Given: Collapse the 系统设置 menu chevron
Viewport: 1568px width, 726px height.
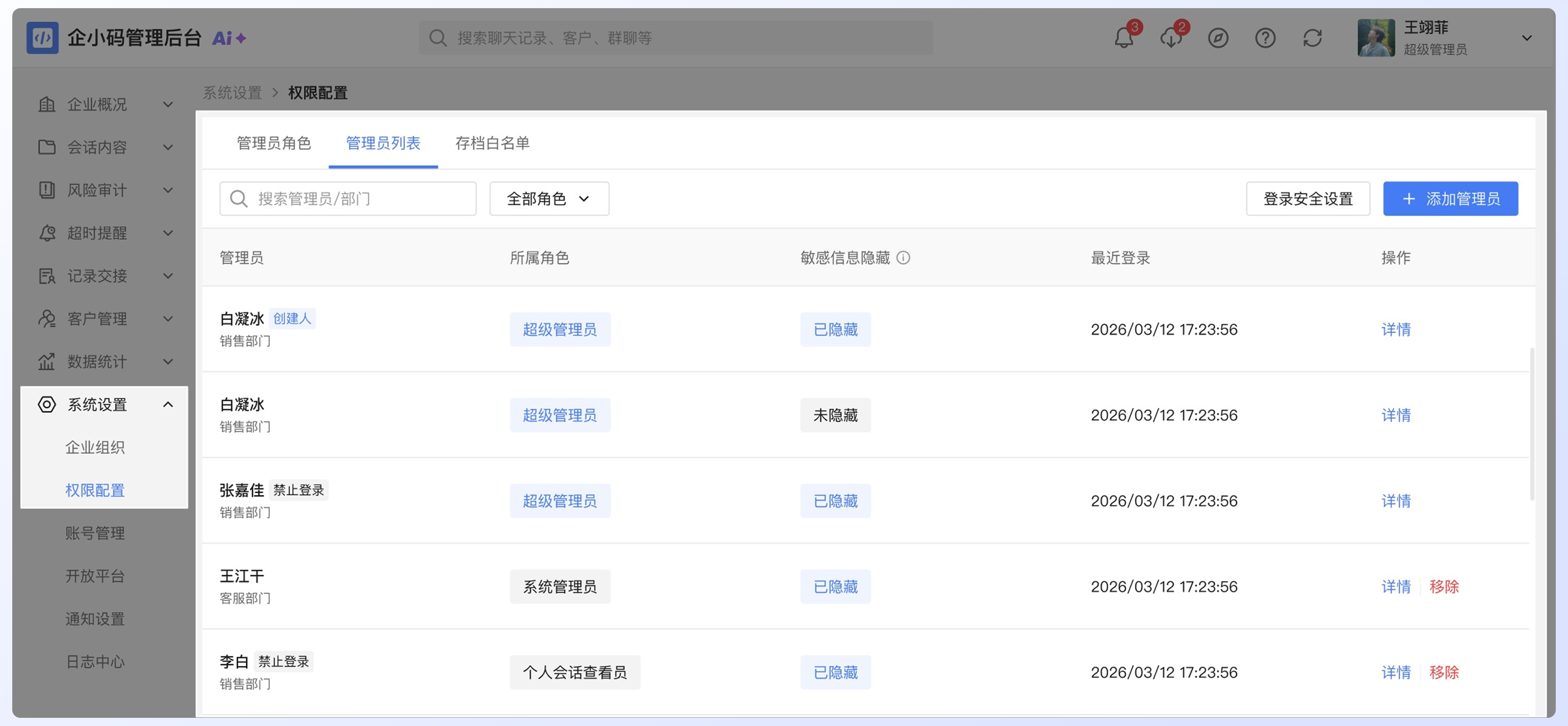Looking at the screenshot, I should pyautogui.click(x=168, y=405).
